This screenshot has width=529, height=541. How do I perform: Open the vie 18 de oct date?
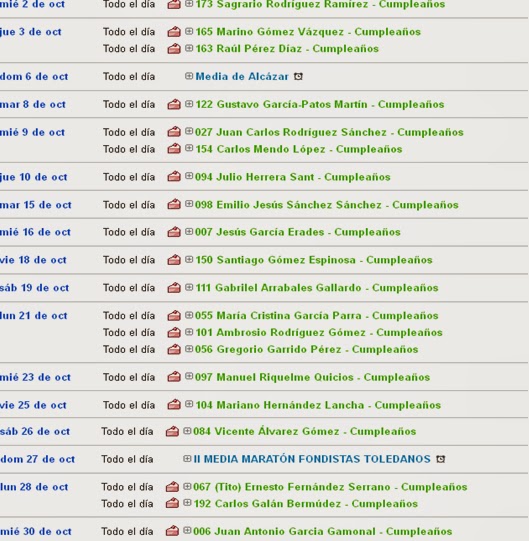[x=33, y=260]
